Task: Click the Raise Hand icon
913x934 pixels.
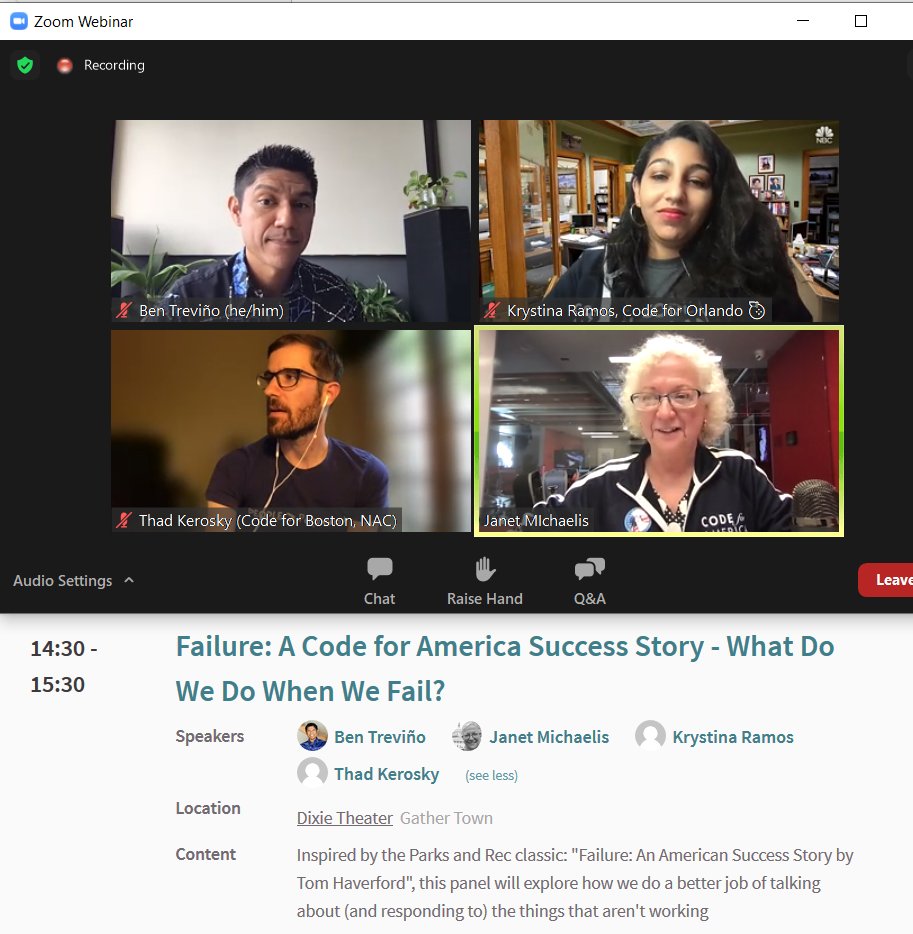Action: point(485,569)
